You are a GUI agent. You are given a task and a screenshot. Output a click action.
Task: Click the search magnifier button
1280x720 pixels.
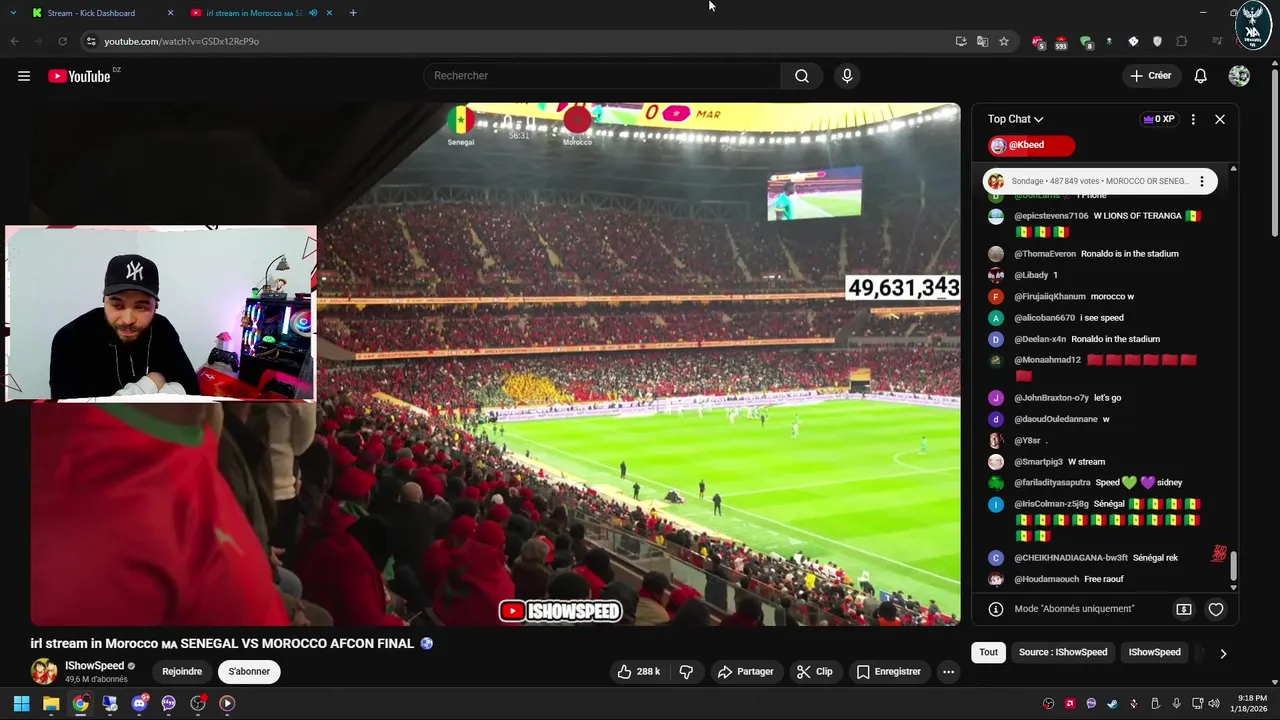(802, 76)
